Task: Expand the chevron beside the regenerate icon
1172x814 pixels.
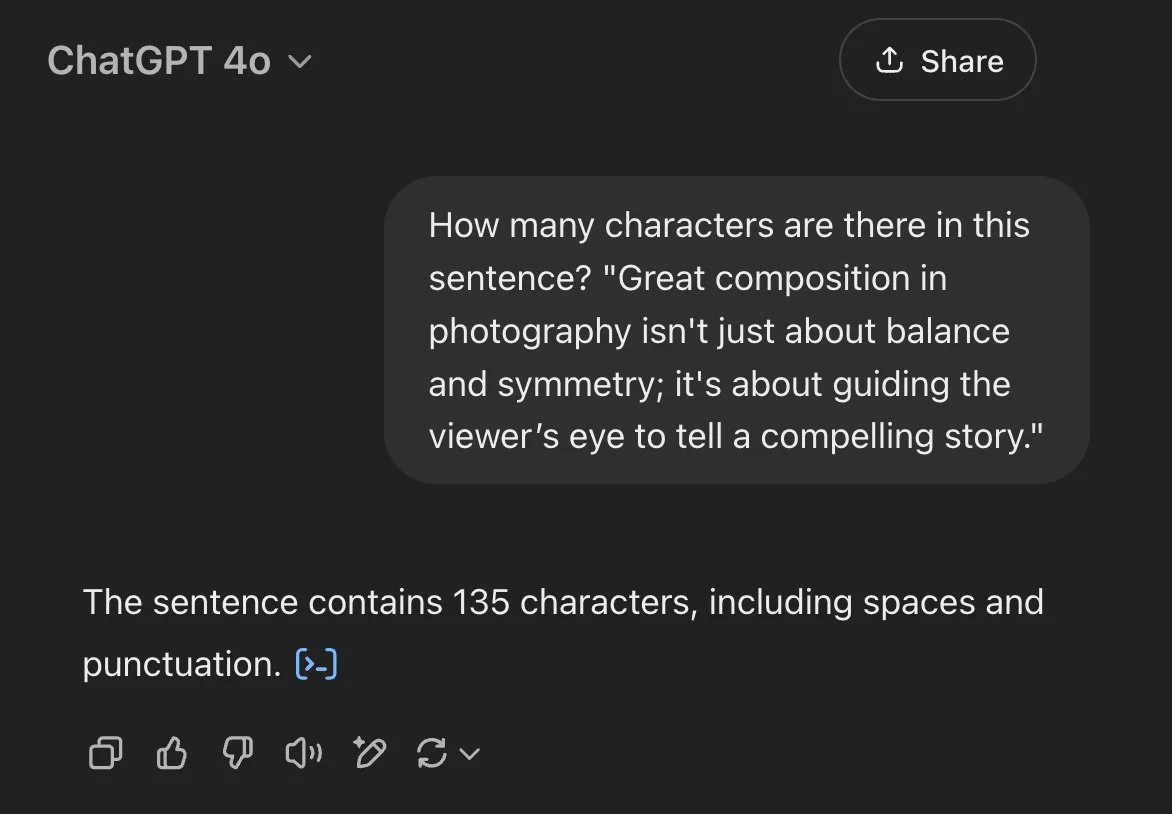Action: point(469,753)
